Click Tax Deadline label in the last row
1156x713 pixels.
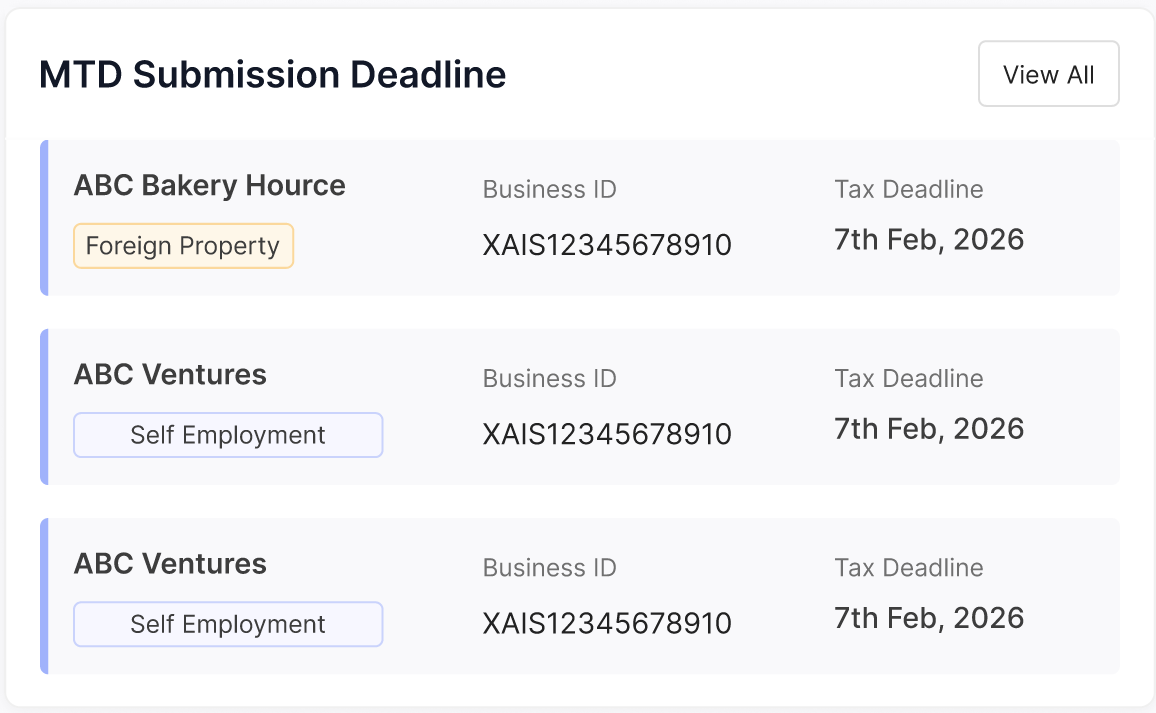908,567
